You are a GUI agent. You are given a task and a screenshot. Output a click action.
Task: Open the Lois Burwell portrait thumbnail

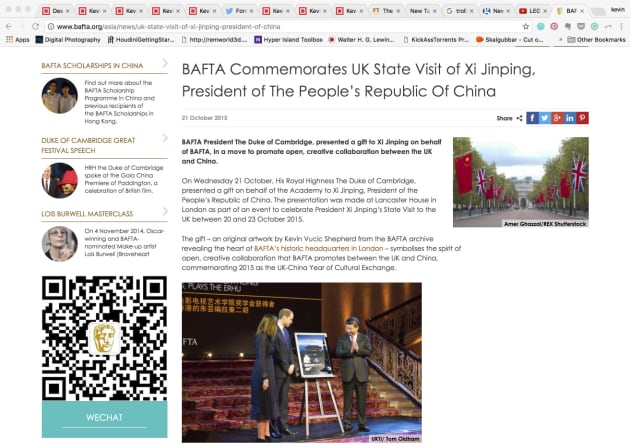point(59,244)
